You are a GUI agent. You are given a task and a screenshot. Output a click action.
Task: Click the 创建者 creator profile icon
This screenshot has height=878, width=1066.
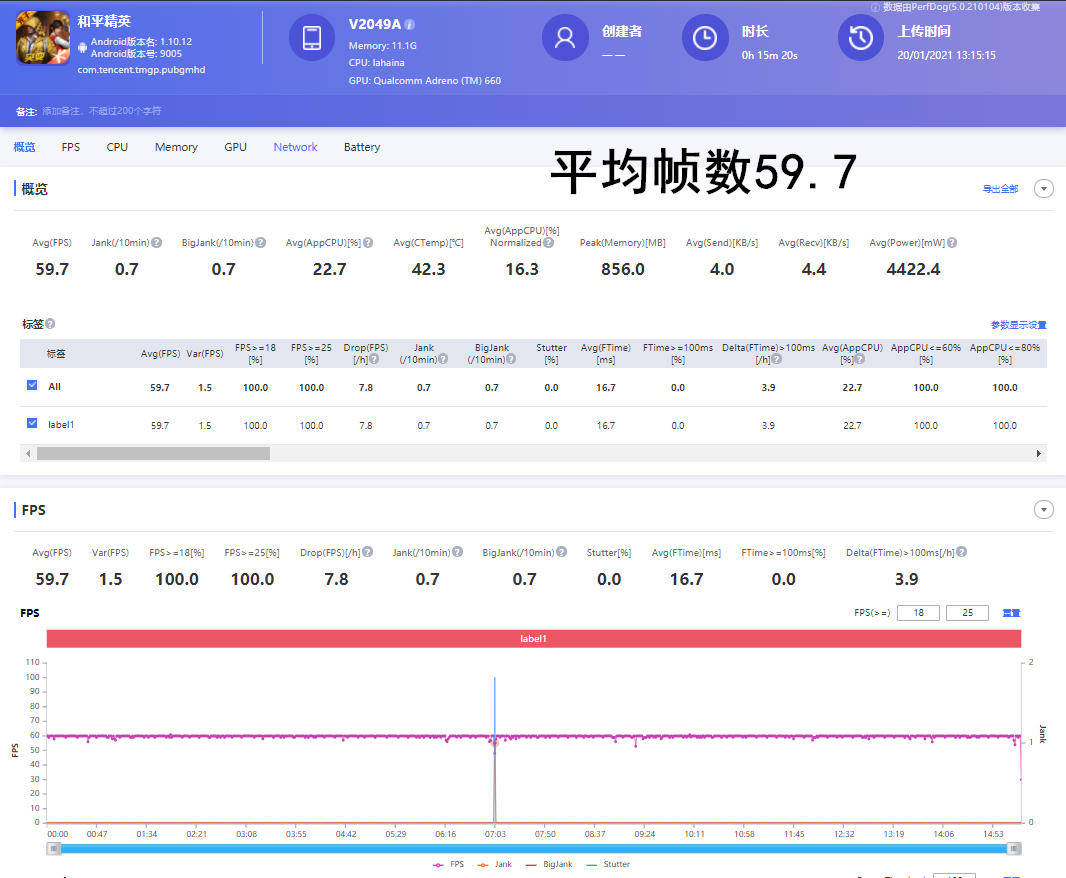click(x=565, y=39)
